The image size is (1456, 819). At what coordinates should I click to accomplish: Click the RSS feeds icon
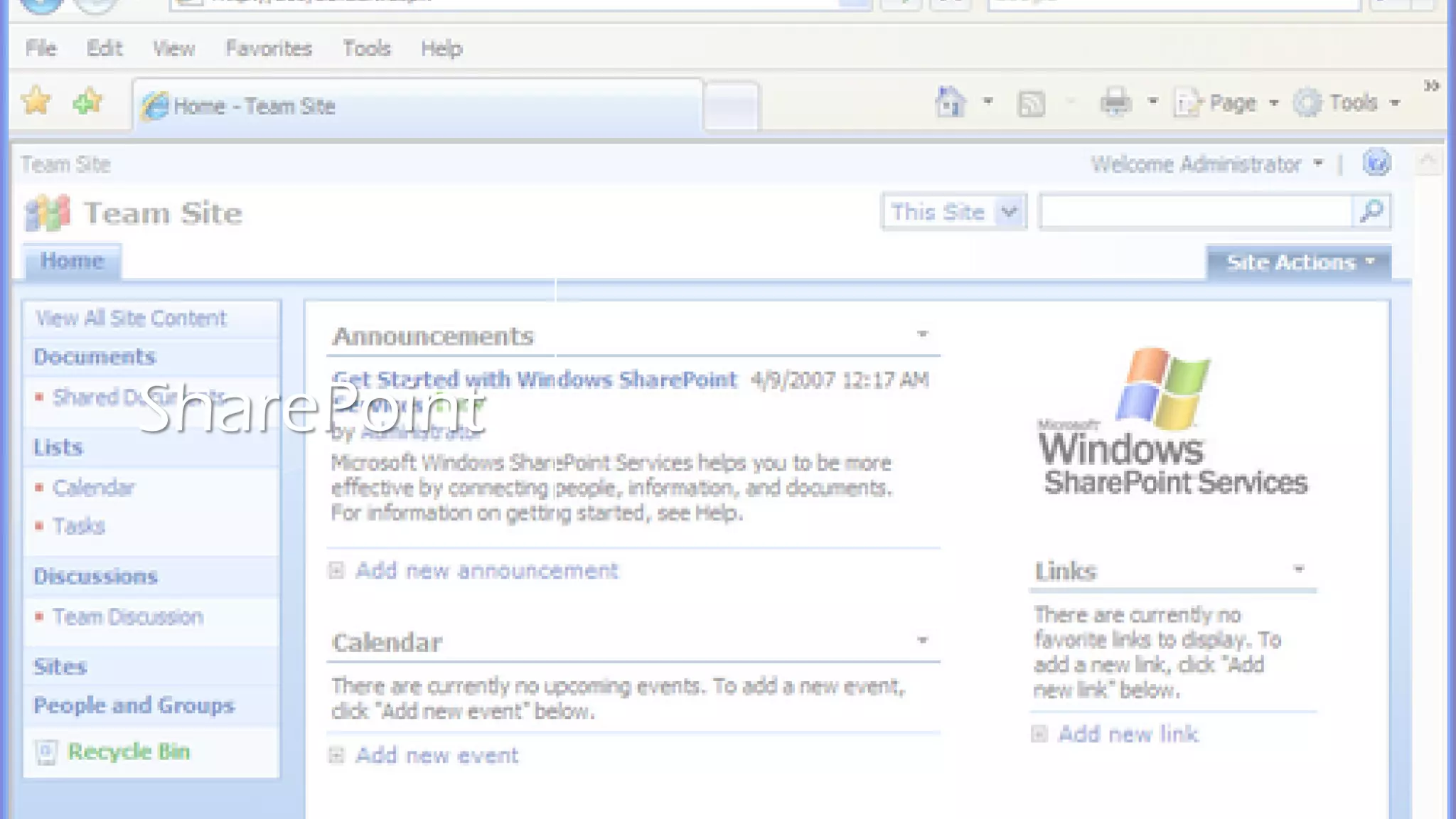coord(1031,104)
